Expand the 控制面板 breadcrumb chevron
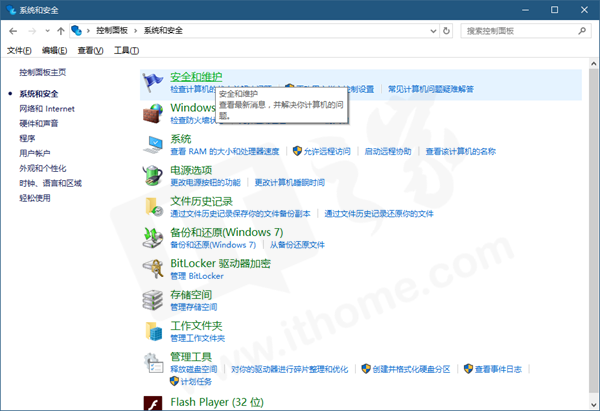600x411 pixels. [136, 31]
